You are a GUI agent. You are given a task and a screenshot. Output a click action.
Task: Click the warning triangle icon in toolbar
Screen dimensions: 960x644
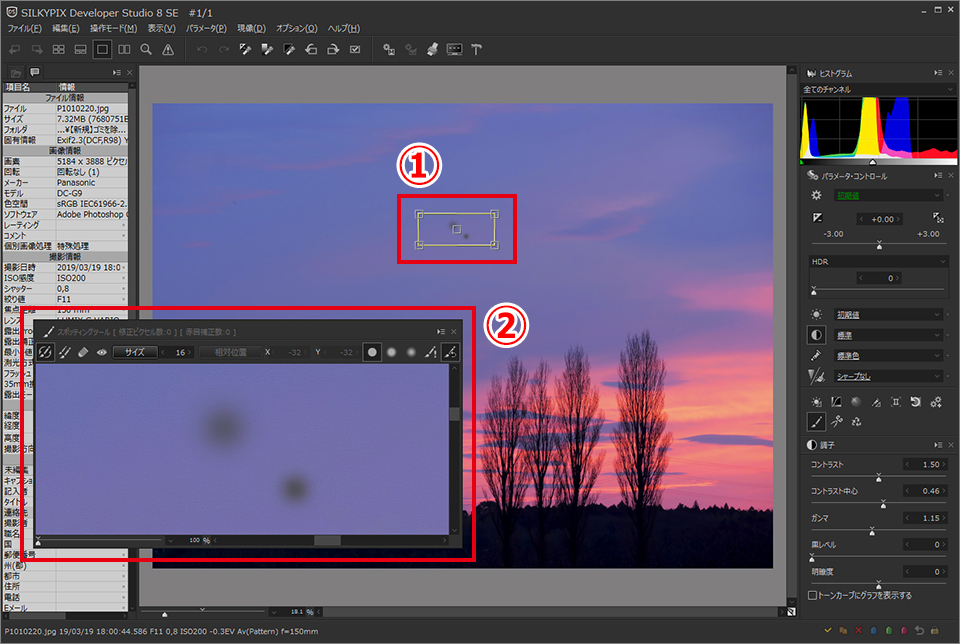point(168,48)
